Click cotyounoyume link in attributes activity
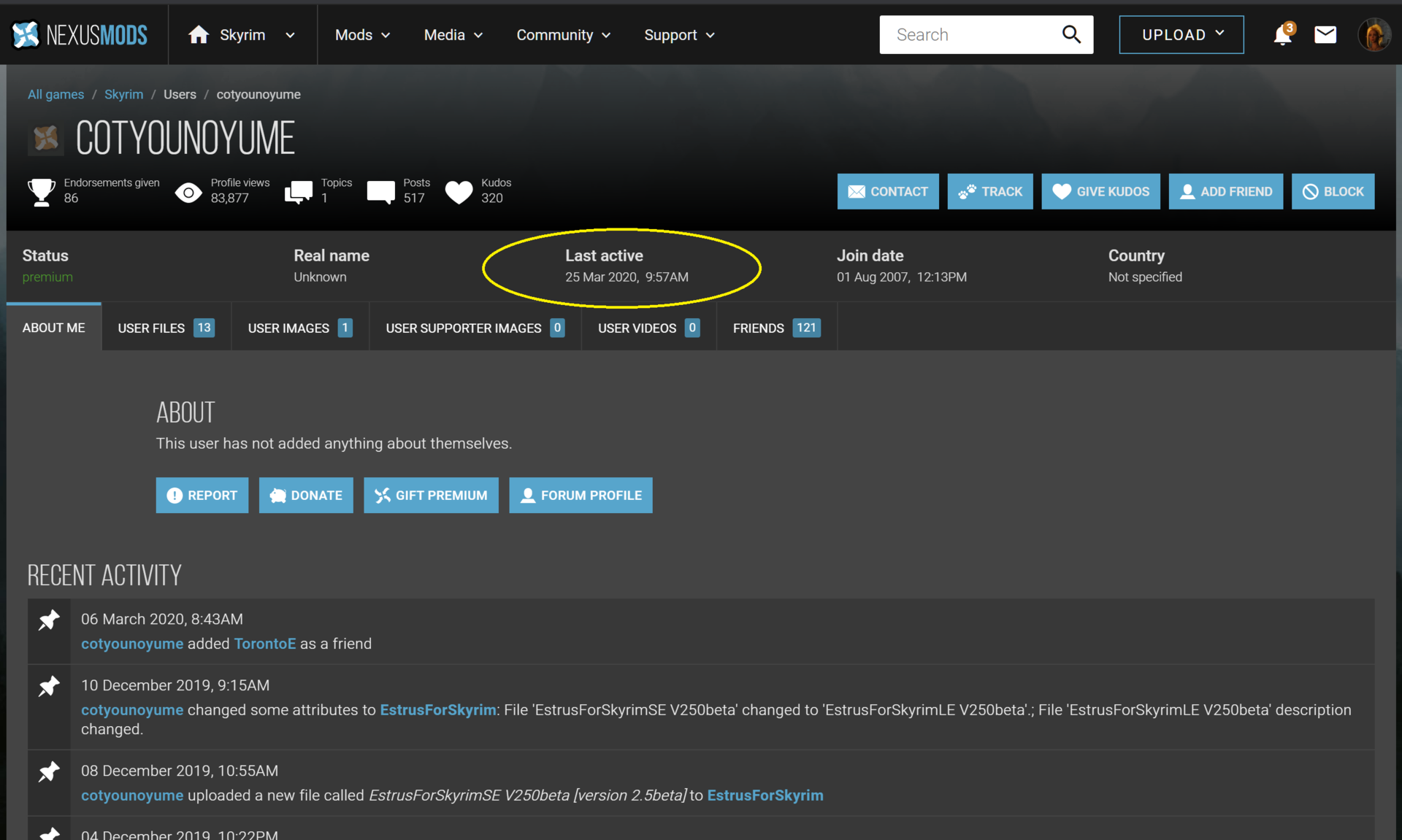This screenshot has width=1402, height=840. point(132,710)
